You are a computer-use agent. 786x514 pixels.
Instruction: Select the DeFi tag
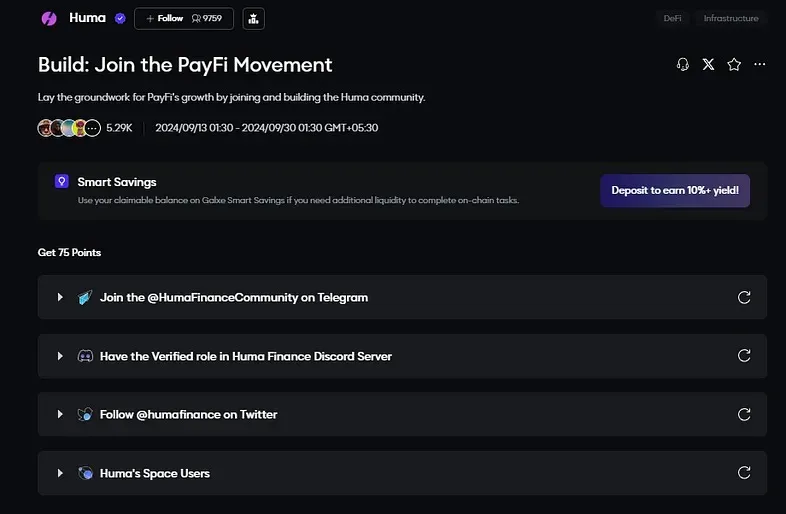(x=672, y=19)
